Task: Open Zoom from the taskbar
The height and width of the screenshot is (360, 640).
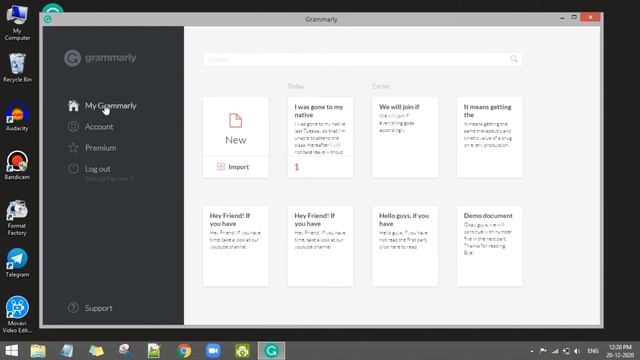Action: 213,351
